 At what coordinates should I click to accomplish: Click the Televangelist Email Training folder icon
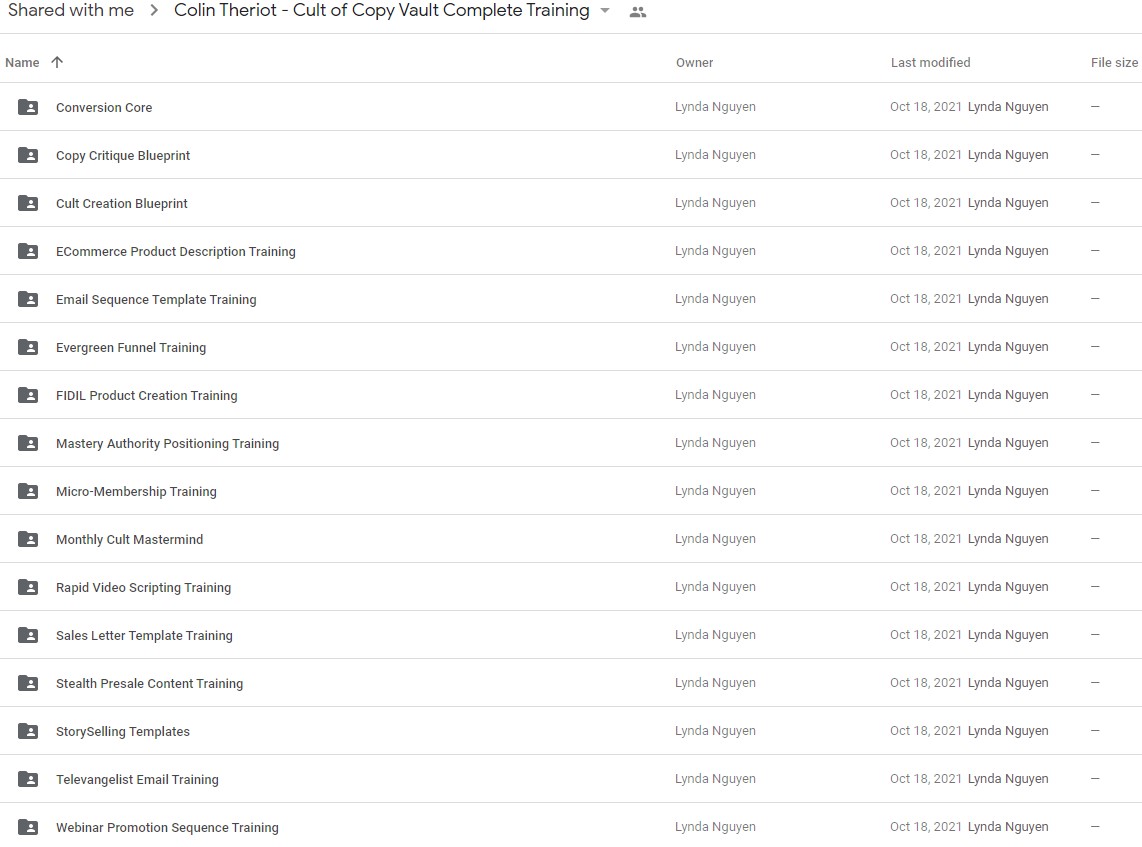pyautogui.click(x=28, y=780)
